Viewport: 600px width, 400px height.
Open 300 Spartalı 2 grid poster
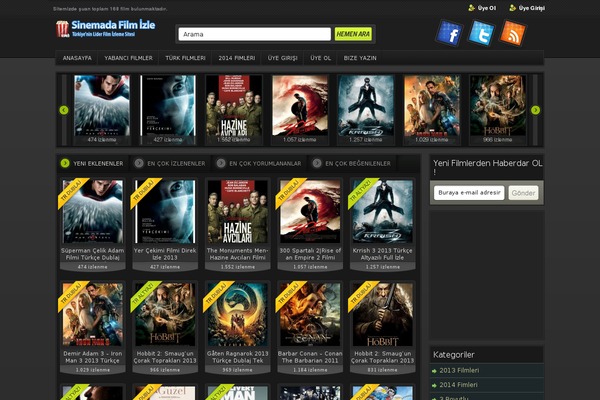pos(310,211)
